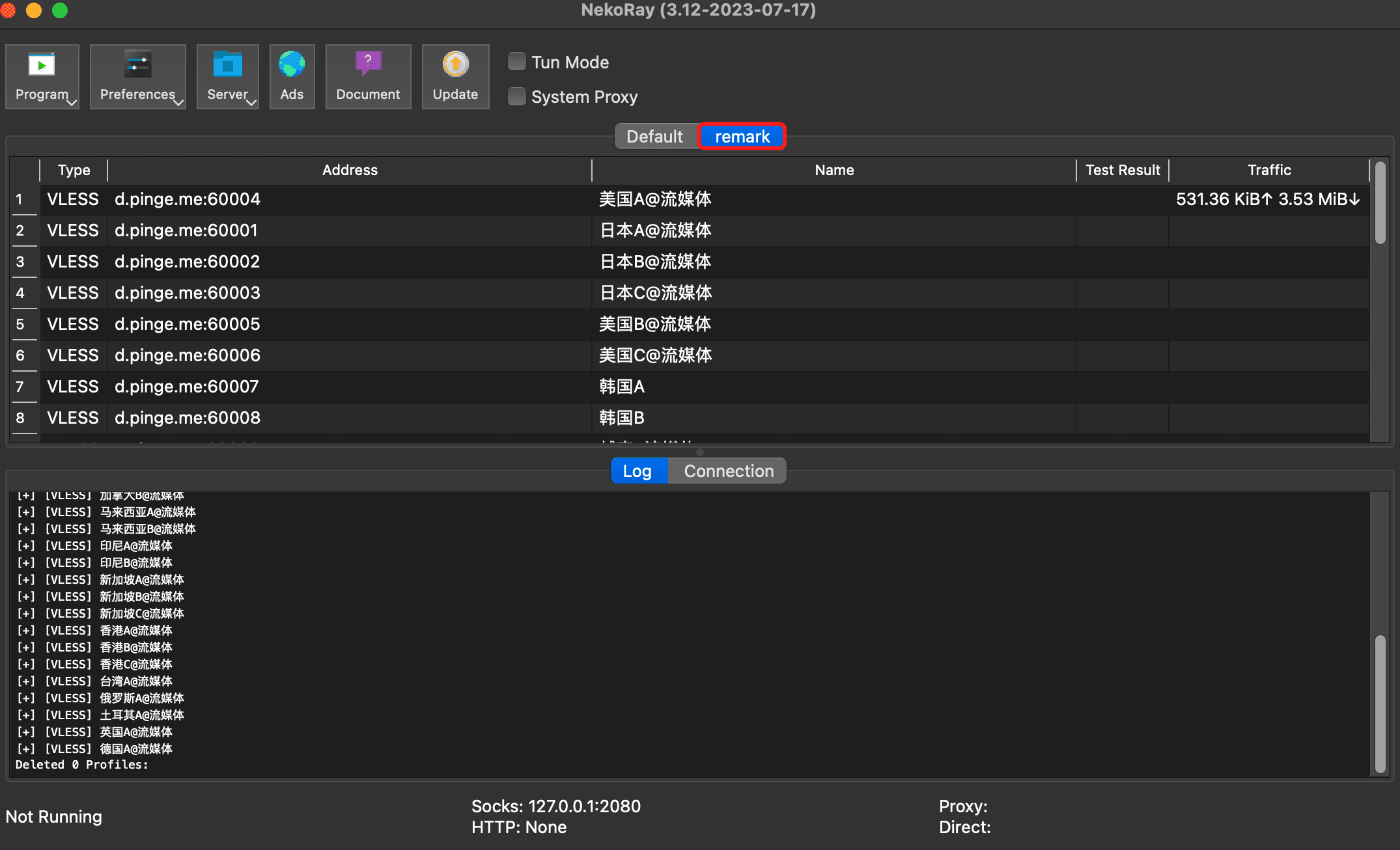Click the Not Running status label
1400x850 pixels.
point(54,817)
